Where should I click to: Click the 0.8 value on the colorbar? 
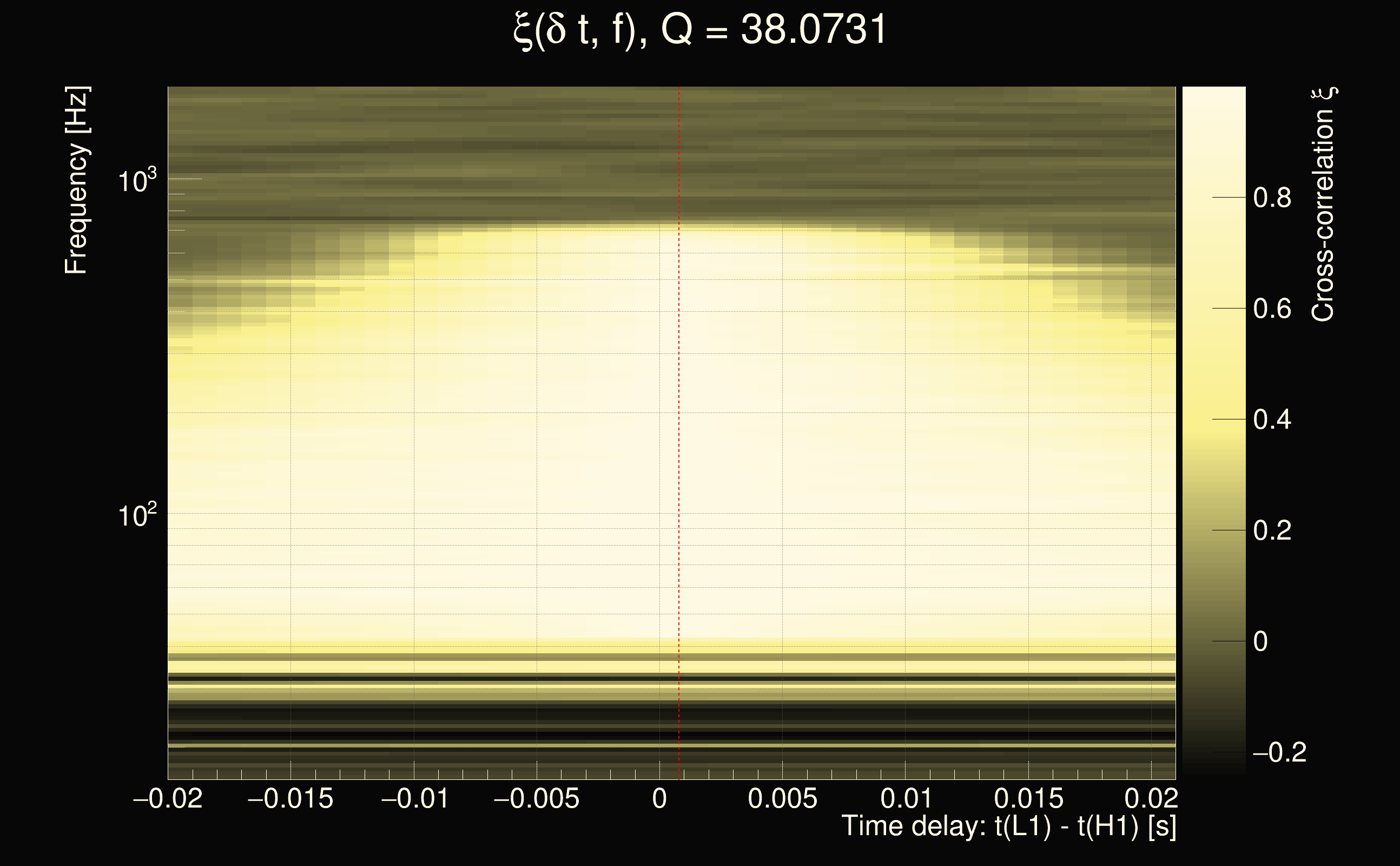(1272, 198)
